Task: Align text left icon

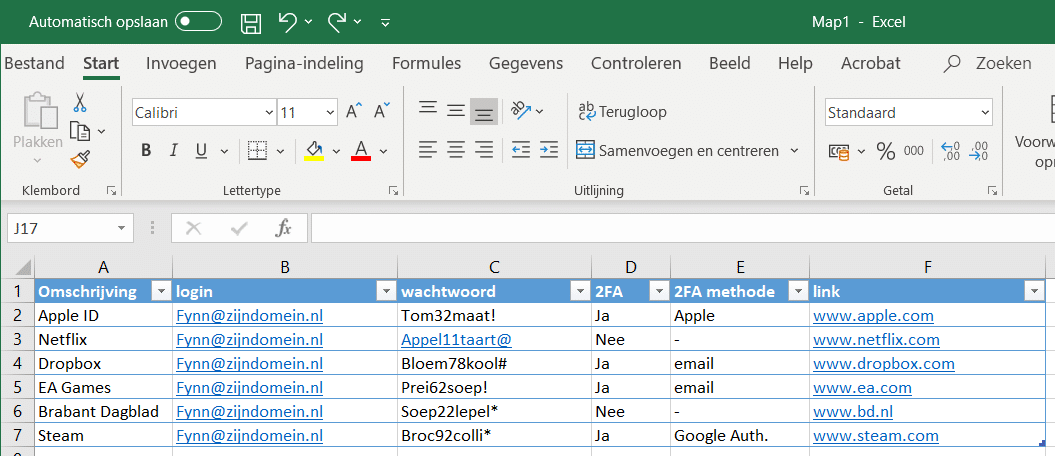Action: point(427,149)
